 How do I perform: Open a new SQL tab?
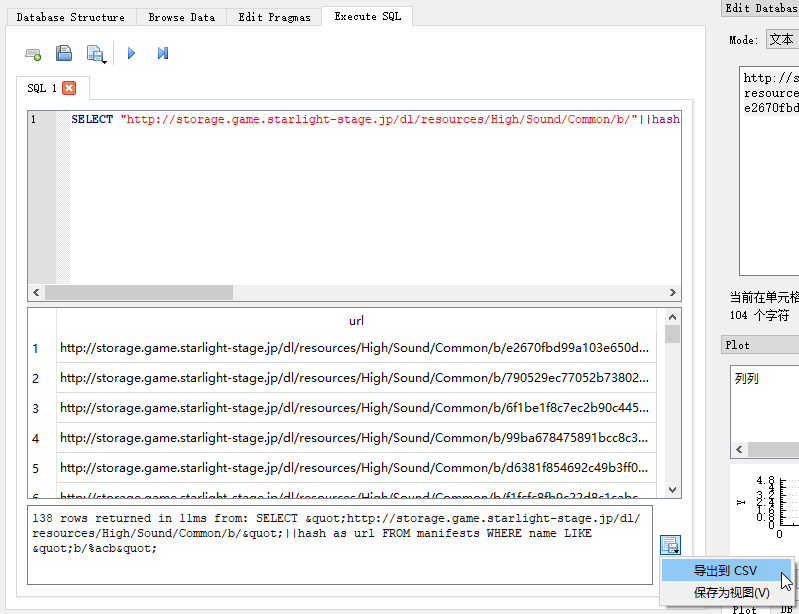(33, 53)
